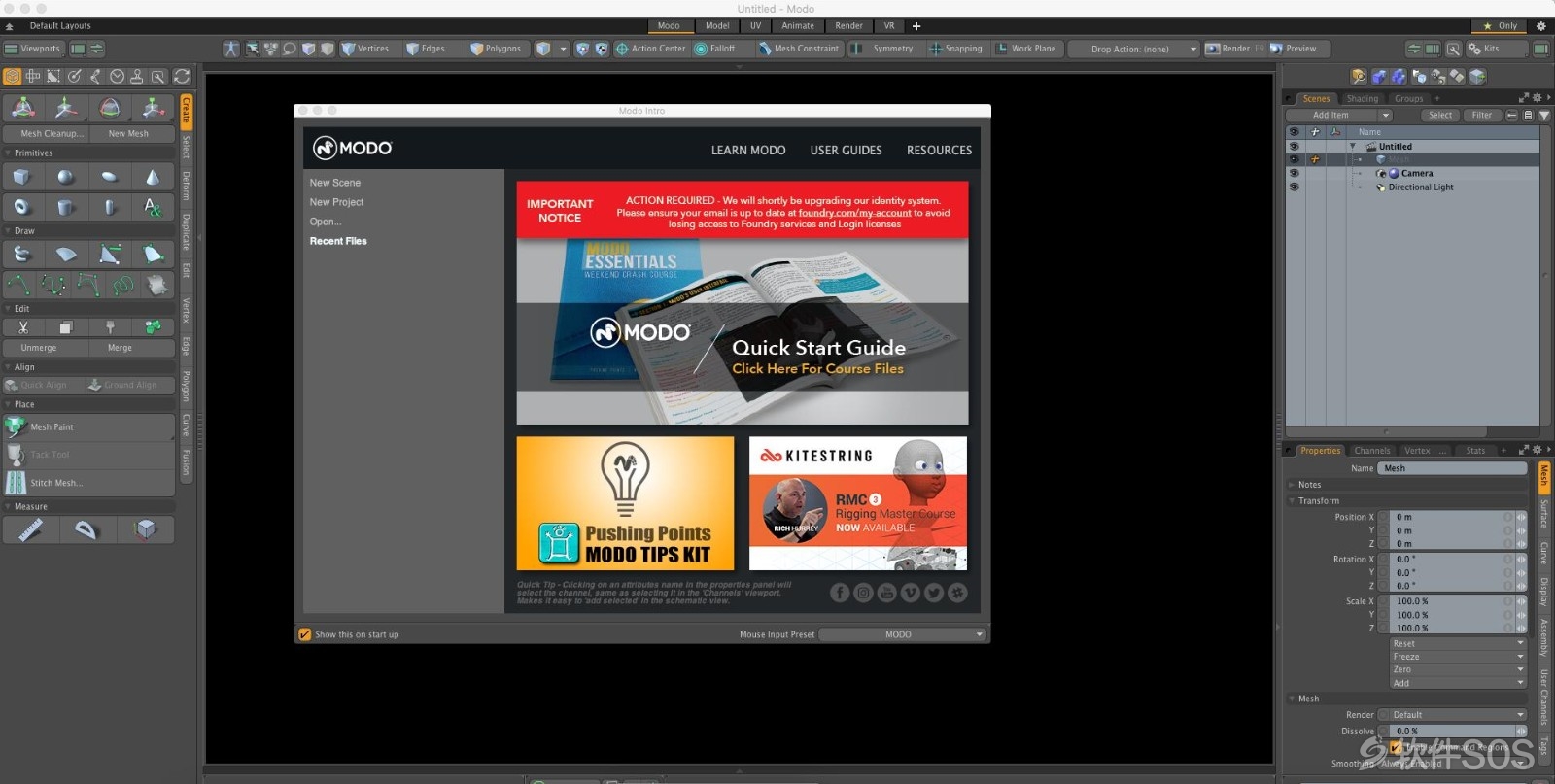Click the Instagram icon in Modo Intro

pyautogui.click(x=863, y=593)
